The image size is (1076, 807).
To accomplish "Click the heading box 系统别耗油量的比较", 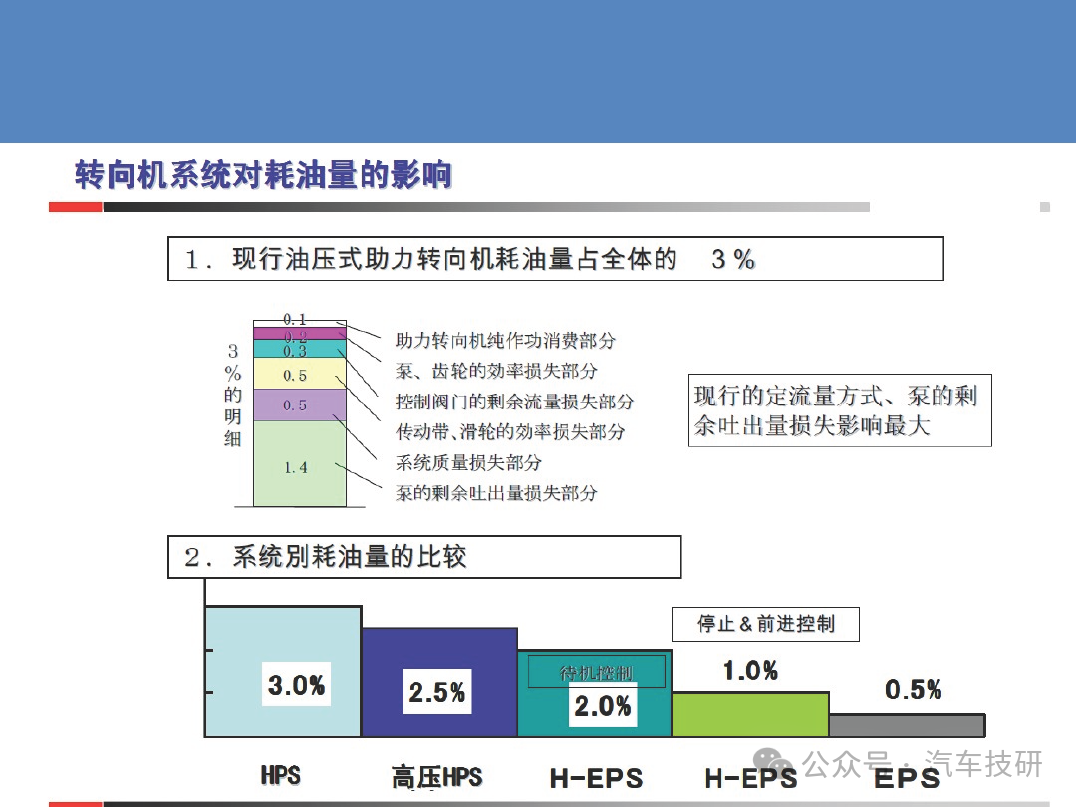I will (423, 557).
